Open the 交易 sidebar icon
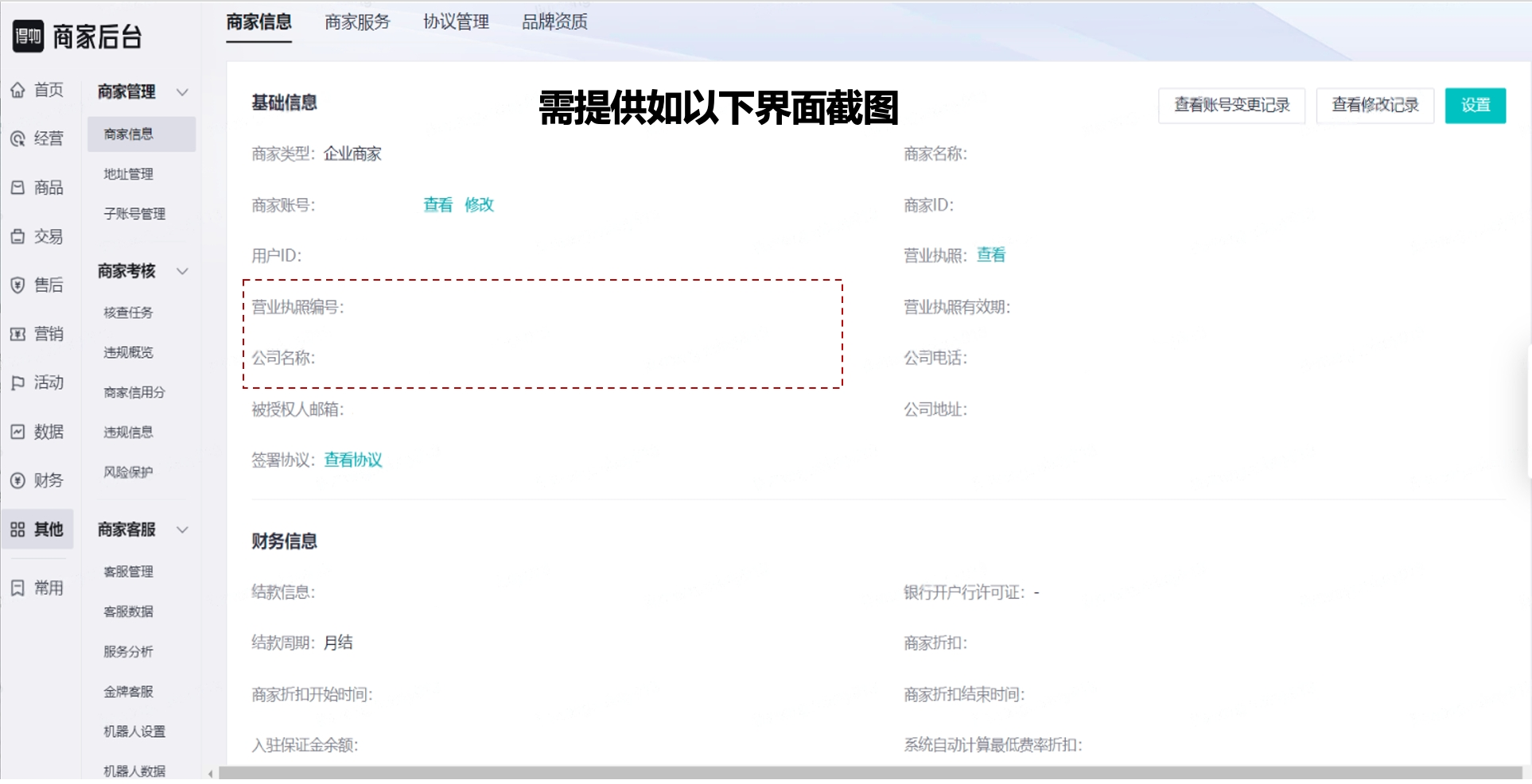The width and height of the screenshot is (1532, 784). [x=17, y=237]
